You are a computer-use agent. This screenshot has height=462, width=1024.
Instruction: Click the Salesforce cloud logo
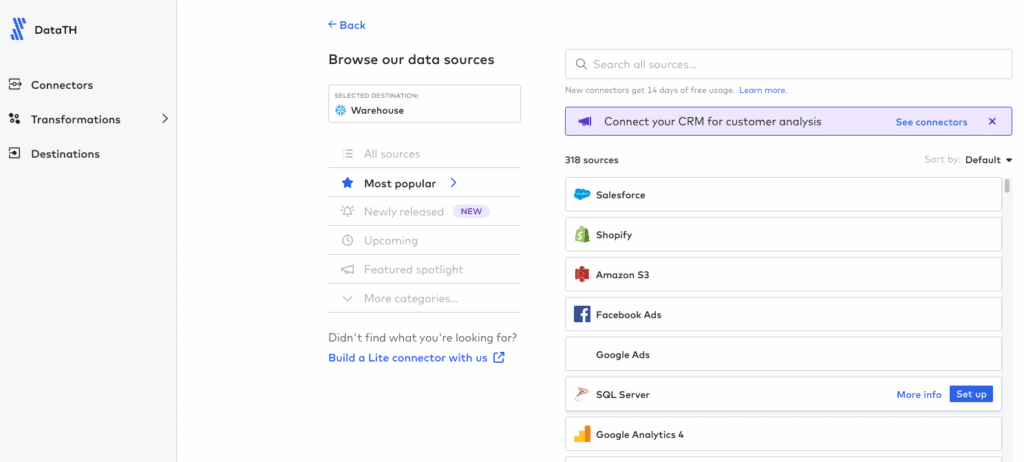(582, 195)
